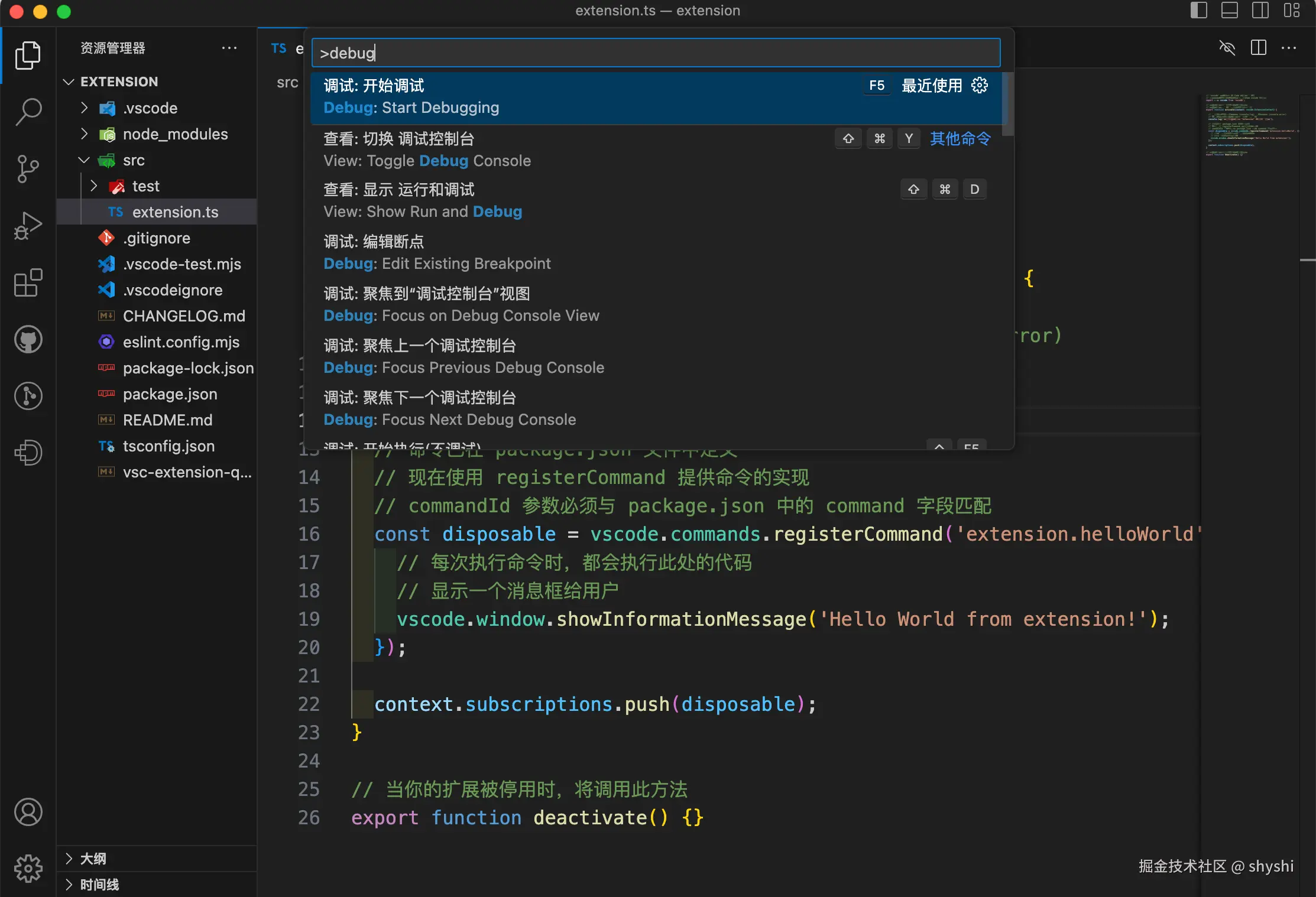This screenshot has width=1316, height=897.
Task: Expand the .vscode folder
Action: (150, 108)
